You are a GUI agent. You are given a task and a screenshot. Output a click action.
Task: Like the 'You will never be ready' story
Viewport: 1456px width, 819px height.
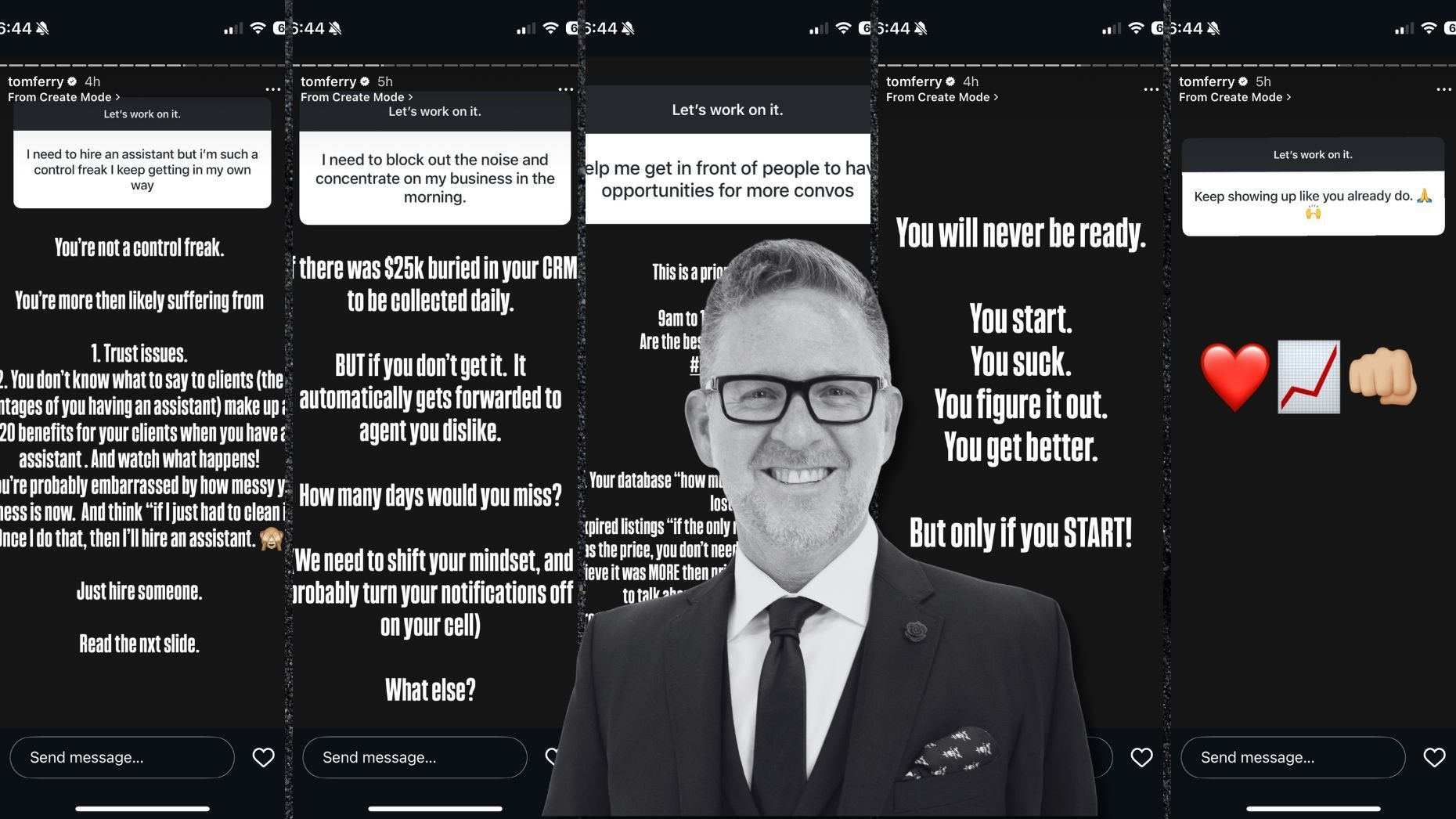(x=1141, y=757)
